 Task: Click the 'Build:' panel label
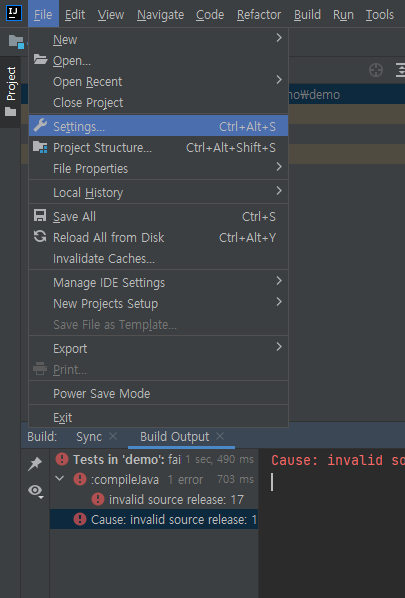point(42,436)
